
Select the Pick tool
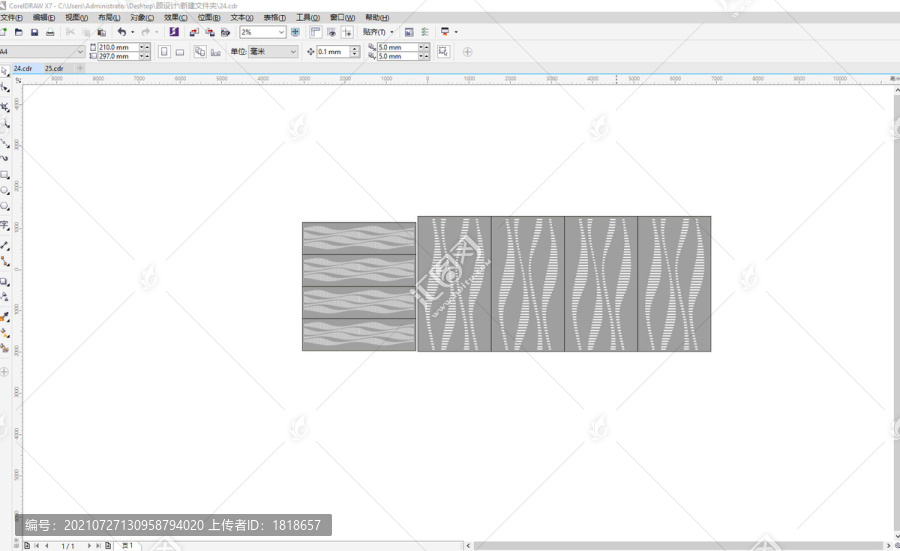coord(5,71)
